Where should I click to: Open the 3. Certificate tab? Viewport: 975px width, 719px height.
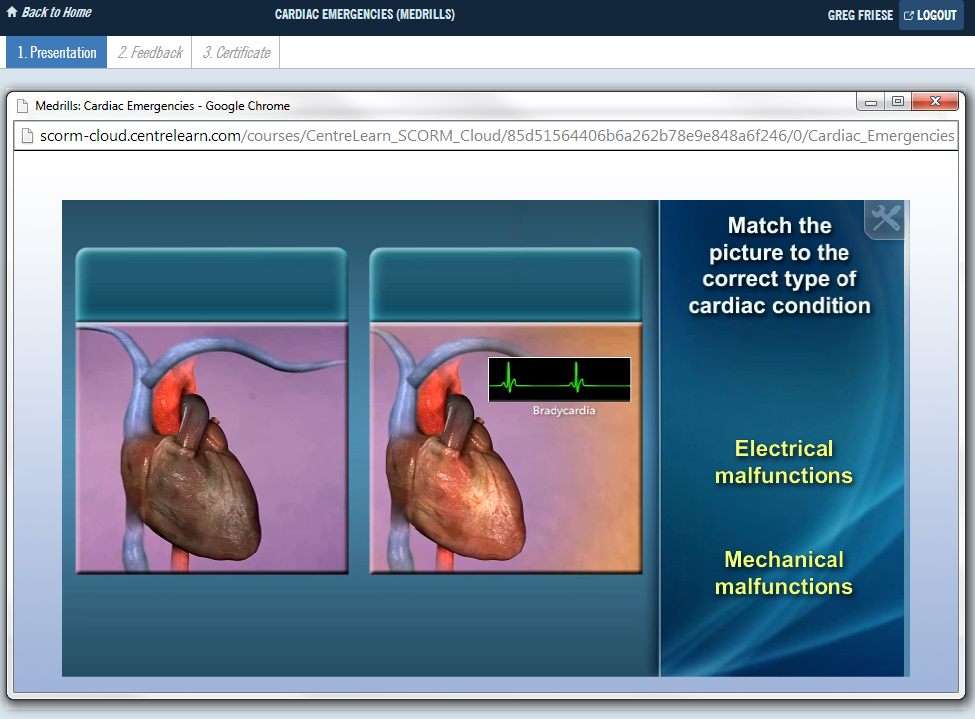(x=236, y=52)
